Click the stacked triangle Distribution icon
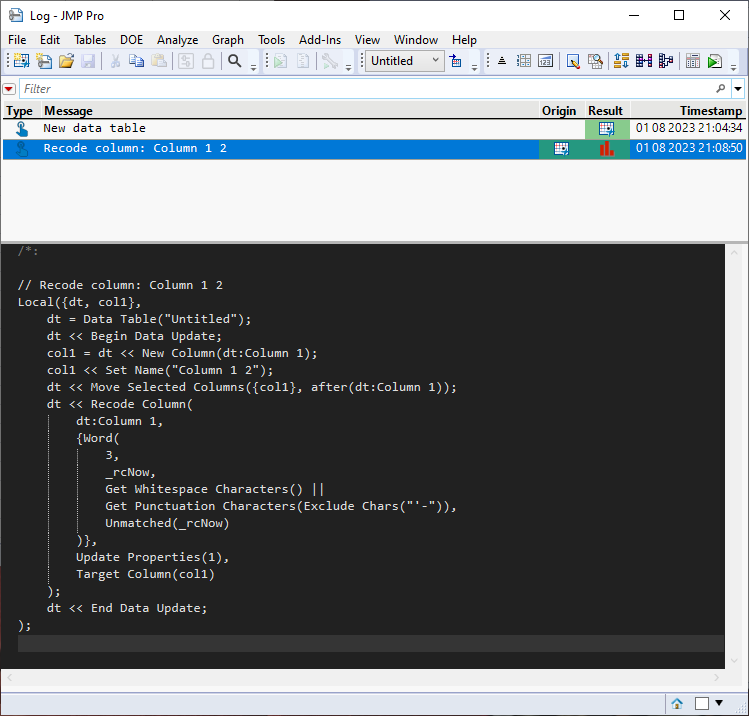 pos(502,61)
